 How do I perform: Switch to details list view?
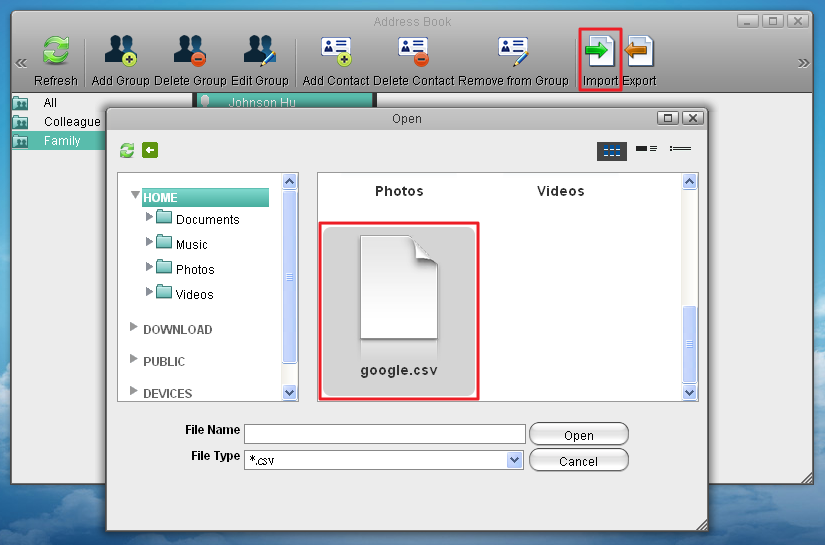pos(646,150)
